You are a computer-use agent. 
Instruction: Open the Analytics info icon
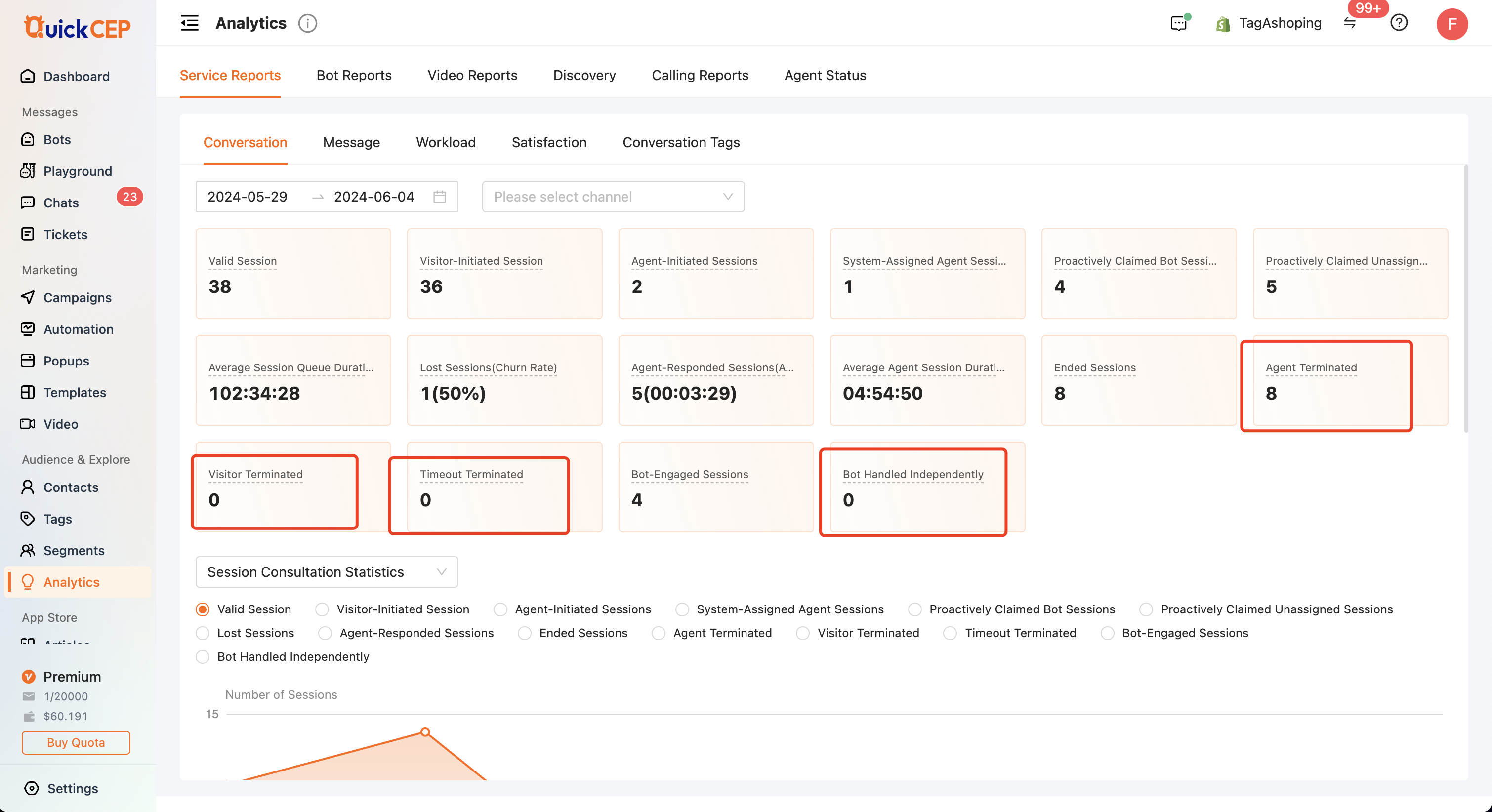308,23
